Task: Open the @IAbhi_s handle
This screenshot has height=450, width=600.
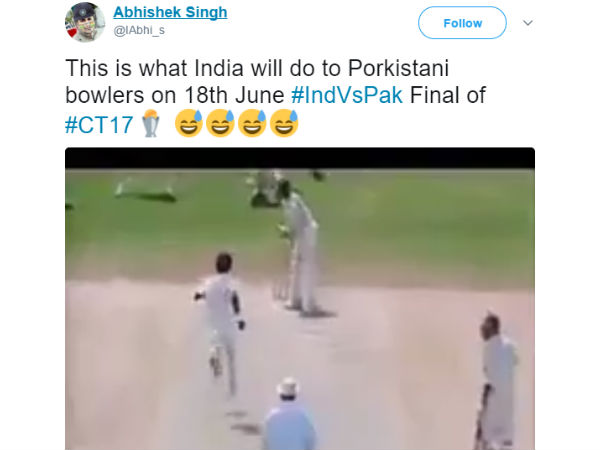Action: (x=139, y=30)
